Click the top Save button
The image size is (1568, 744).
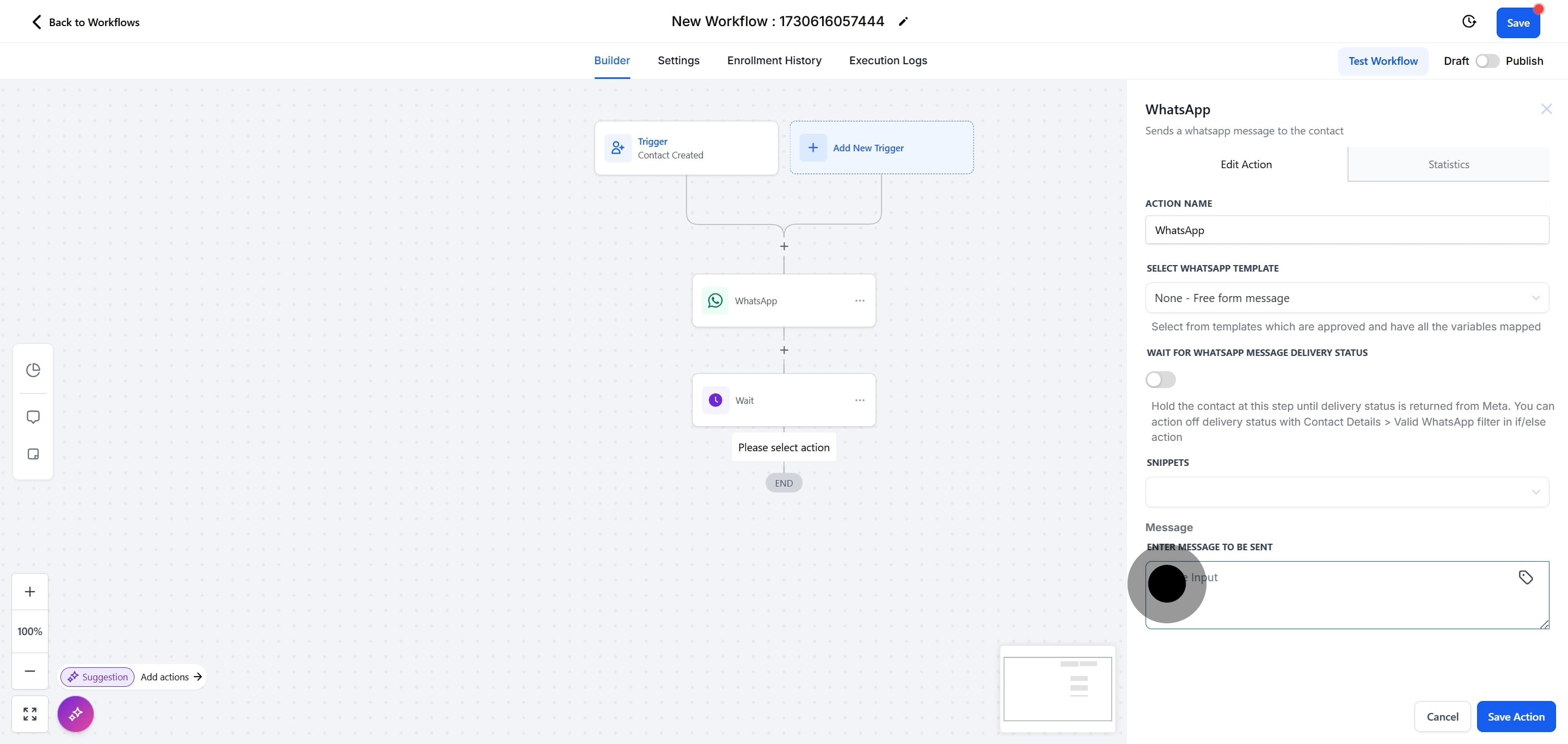click(1517, 22)
